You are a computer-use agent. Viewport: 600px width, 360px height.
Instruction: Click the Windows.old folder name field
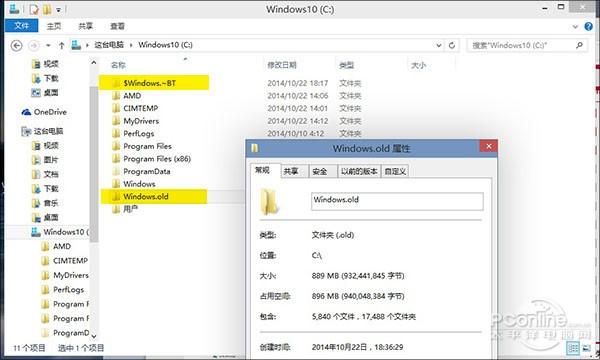pyautogui.click(x=397, y=201)
